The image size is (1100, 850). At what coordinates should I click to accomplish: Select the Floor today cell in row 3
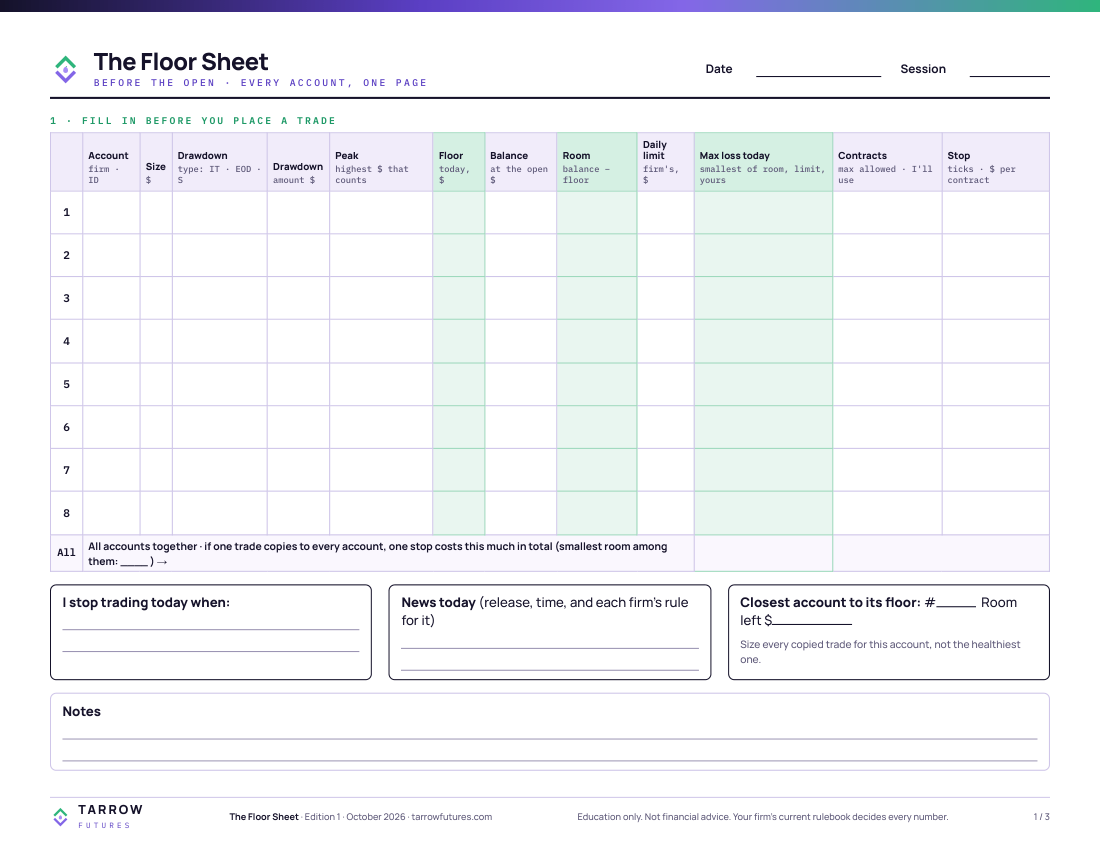coord(459,298)
